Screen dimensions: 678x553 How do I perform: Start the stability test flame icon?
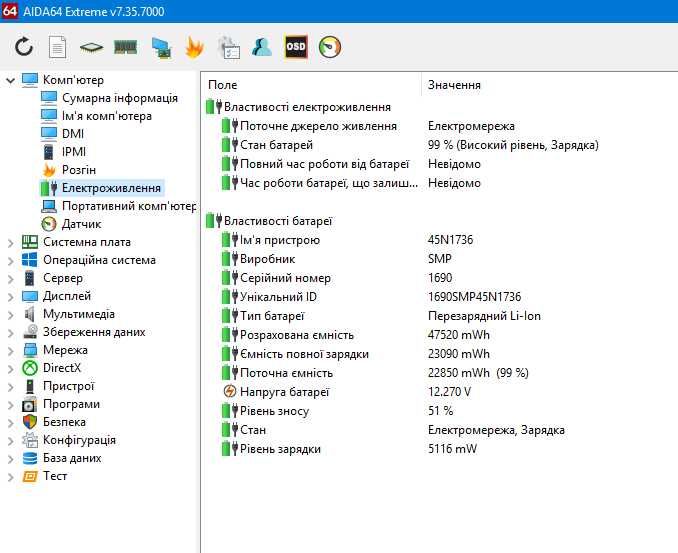[194, 47]
